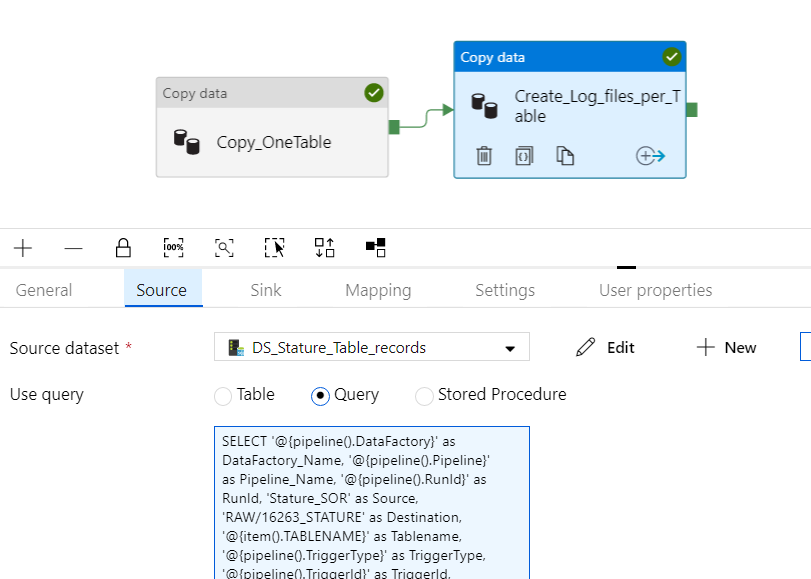Lock the pipeline canvas
The image size is (811, 579).
123,247
